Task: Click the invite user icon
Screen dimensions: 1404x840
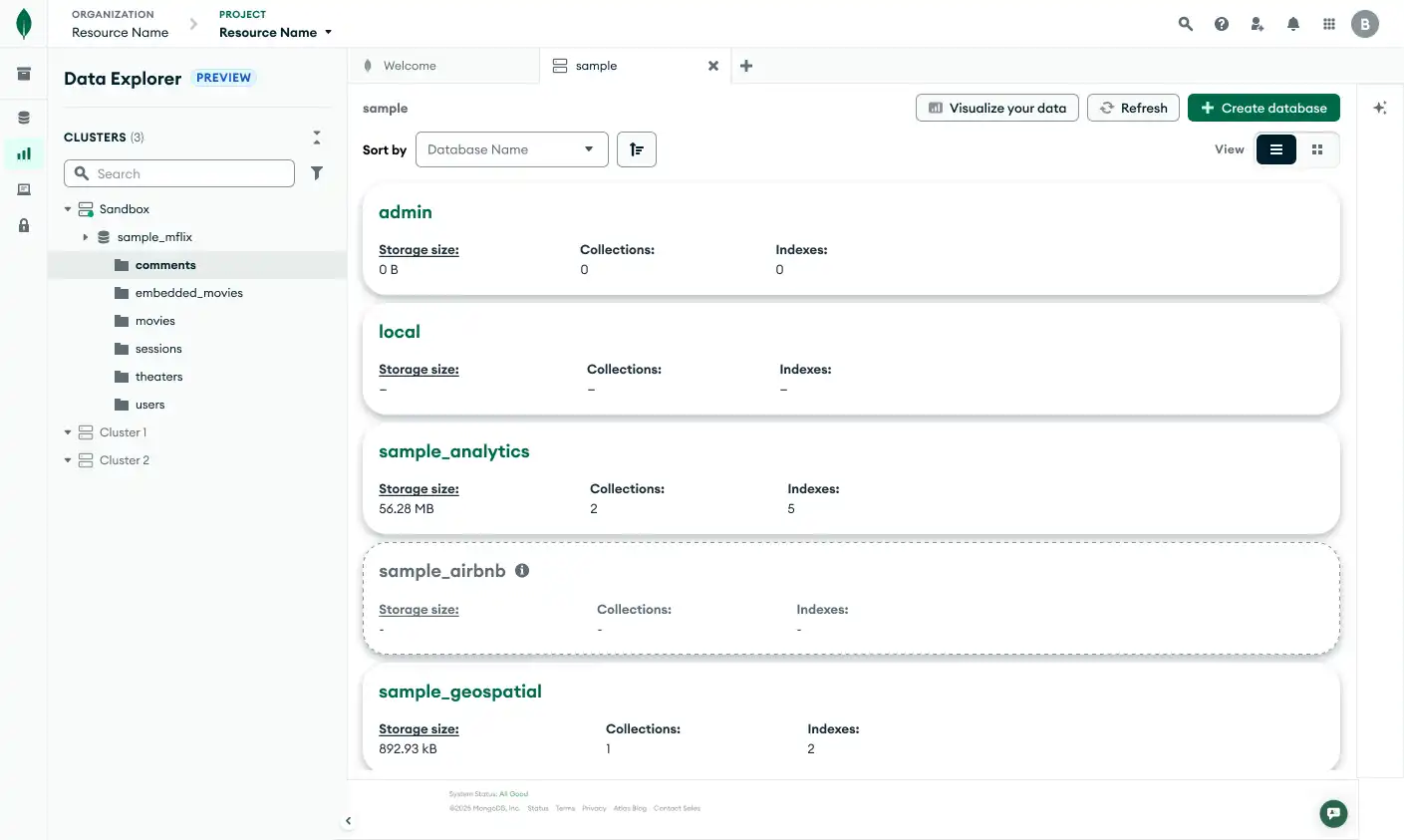Action: pyautogui.click(x=1257, y=23)
